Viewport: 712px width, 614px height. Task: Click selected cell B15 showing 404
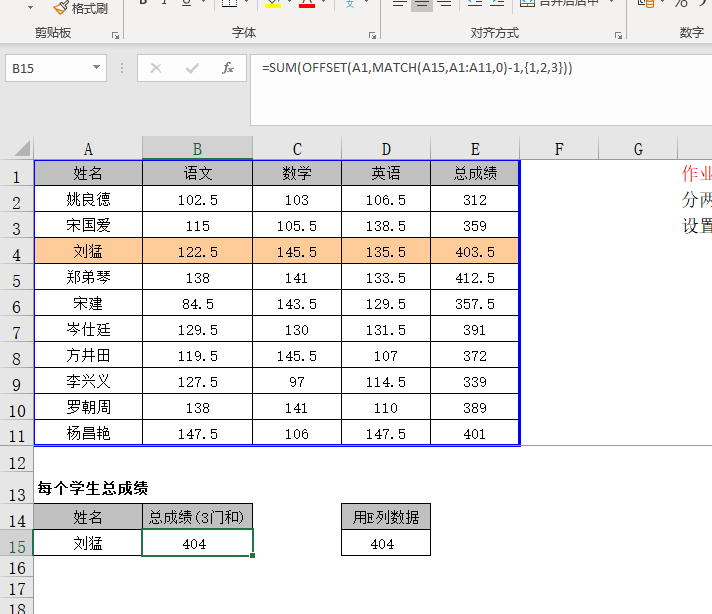click(198, 543)
